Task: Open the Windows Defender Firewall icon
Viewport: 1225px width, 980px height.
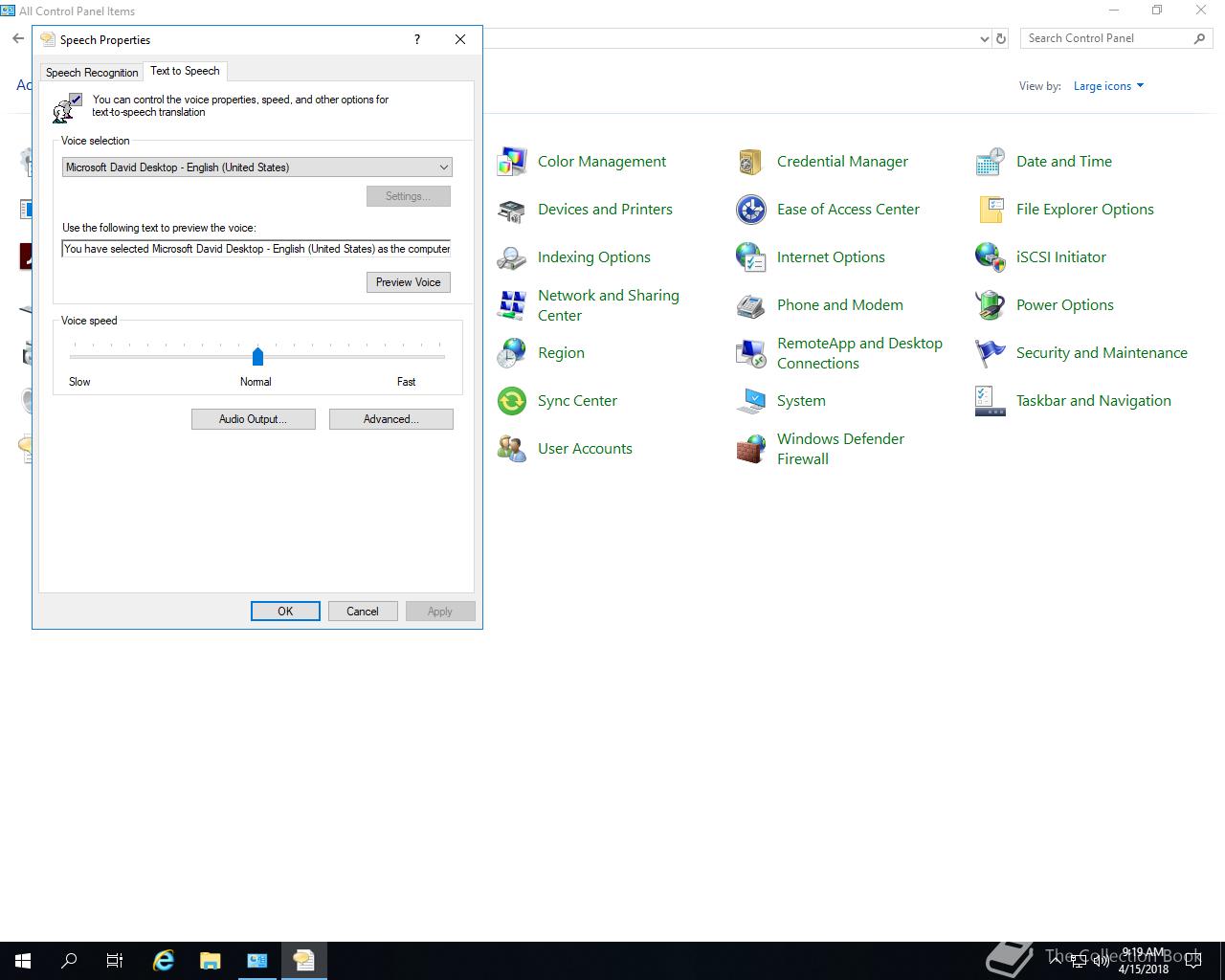Action: click(751, 449)
